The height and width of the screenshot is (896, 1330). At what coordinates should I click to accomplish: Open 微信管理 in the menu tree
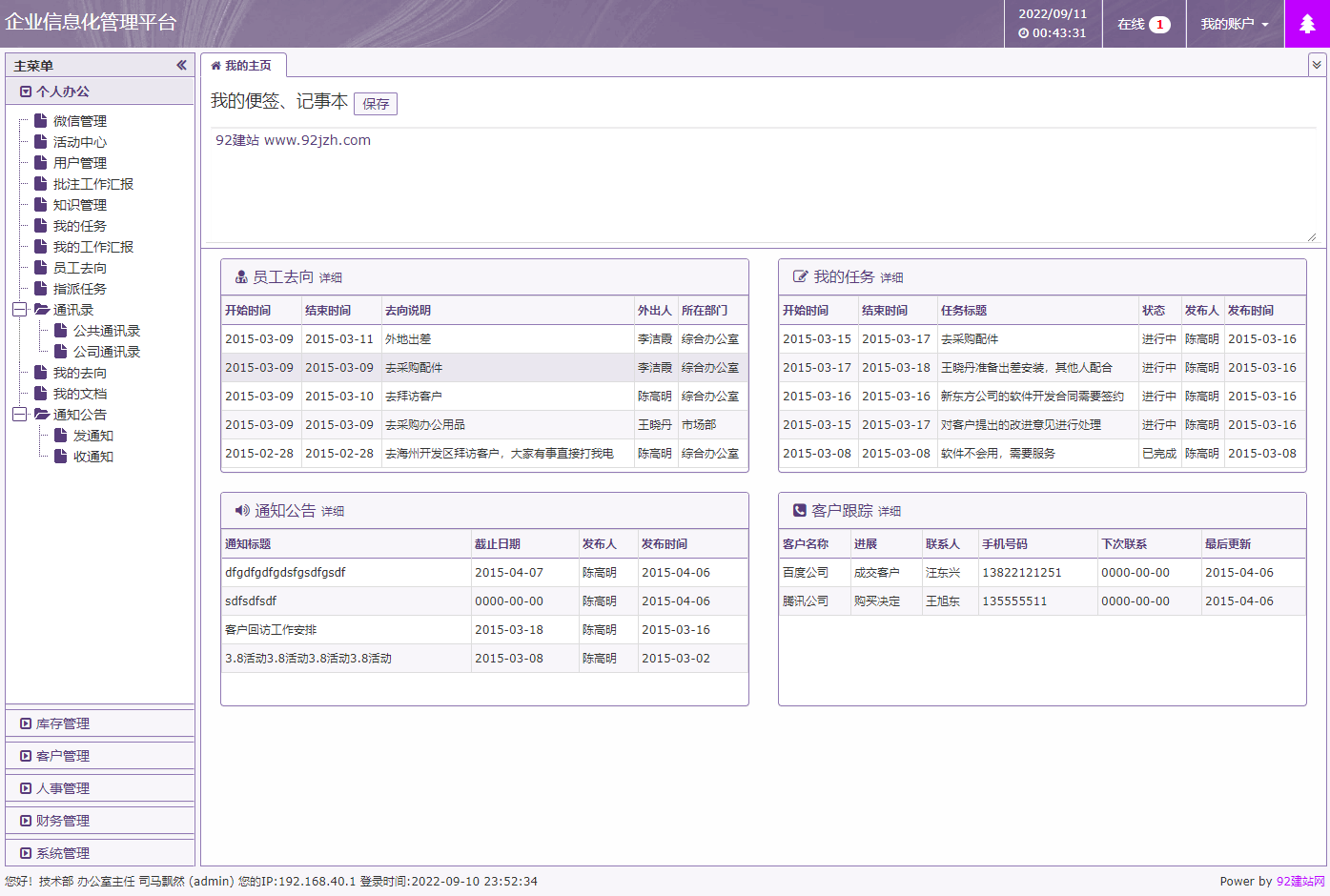pyautogui.click(x=80, y=121)
